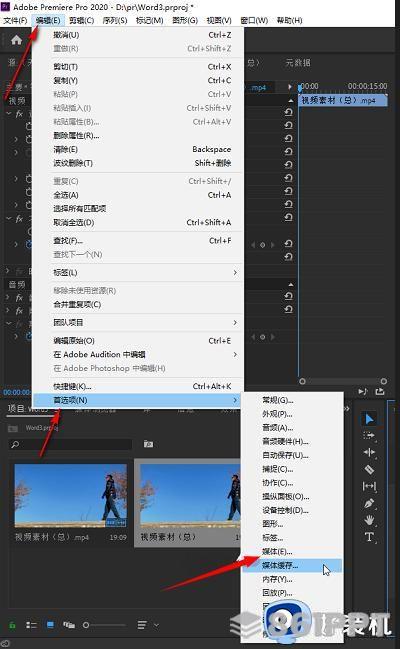Click the play-only-audio icon beside export
Screen dimensions: 400x649
coord(362,391)
